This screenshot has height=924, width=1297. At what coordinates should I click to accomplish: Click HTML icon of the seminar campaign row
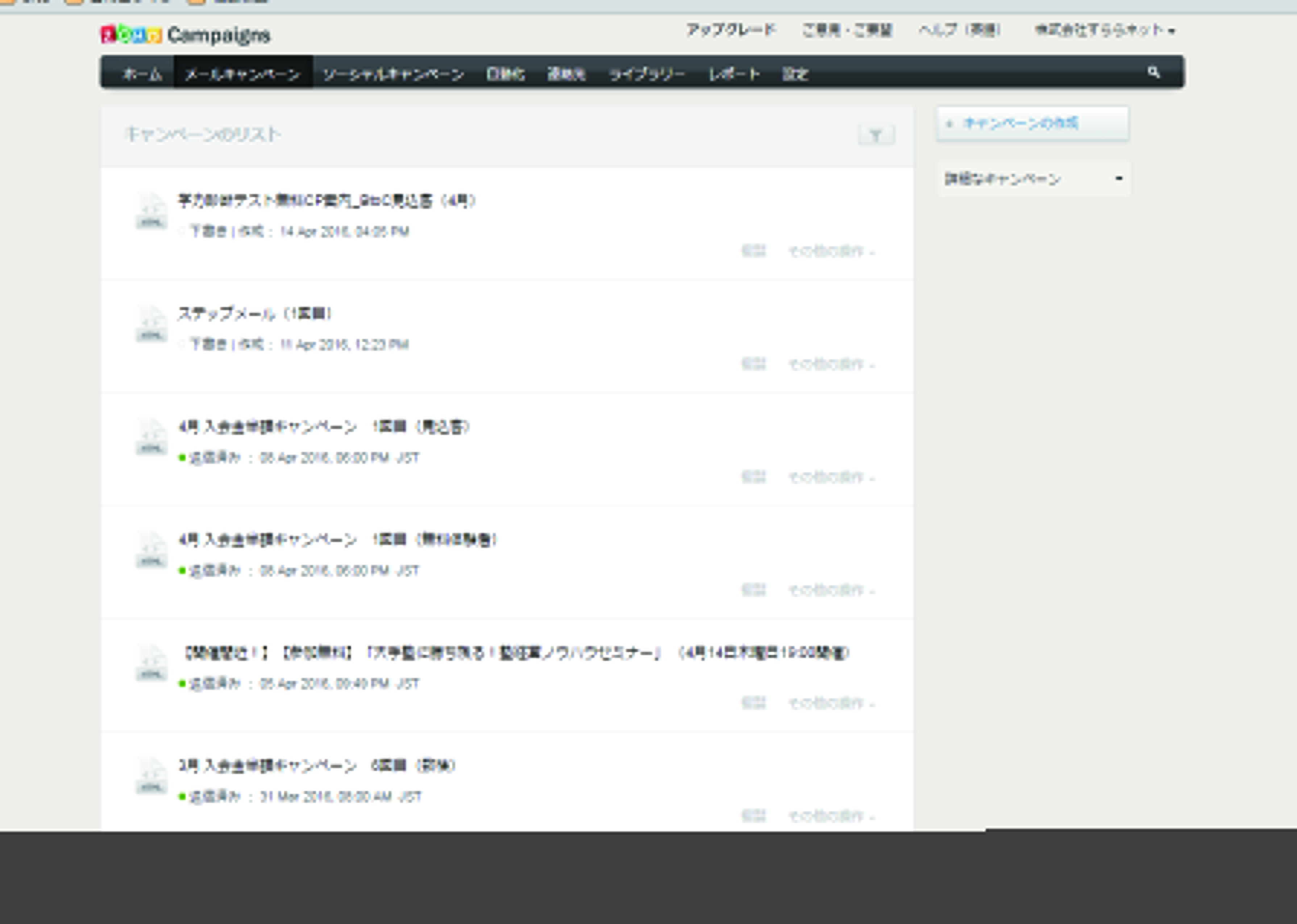151,664
